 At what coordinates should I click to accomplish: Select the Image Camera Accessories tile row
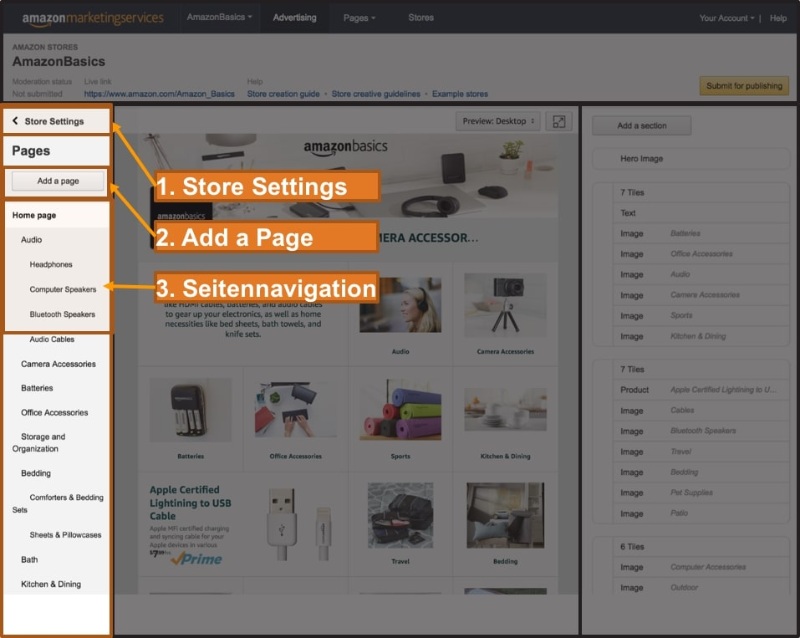click(701, 295)
